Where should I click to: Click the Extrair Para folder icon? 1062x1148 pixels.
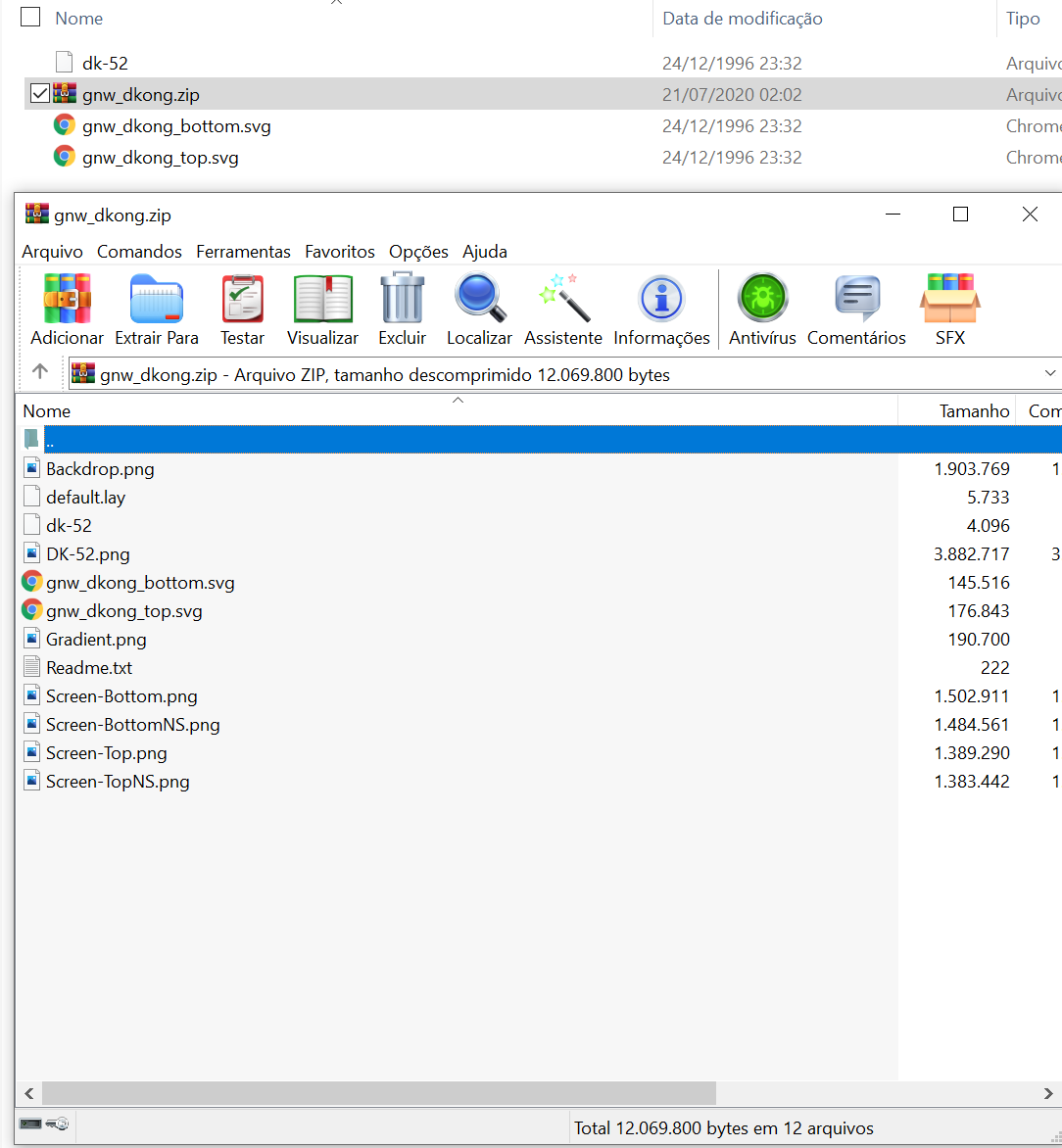[156, 299]
